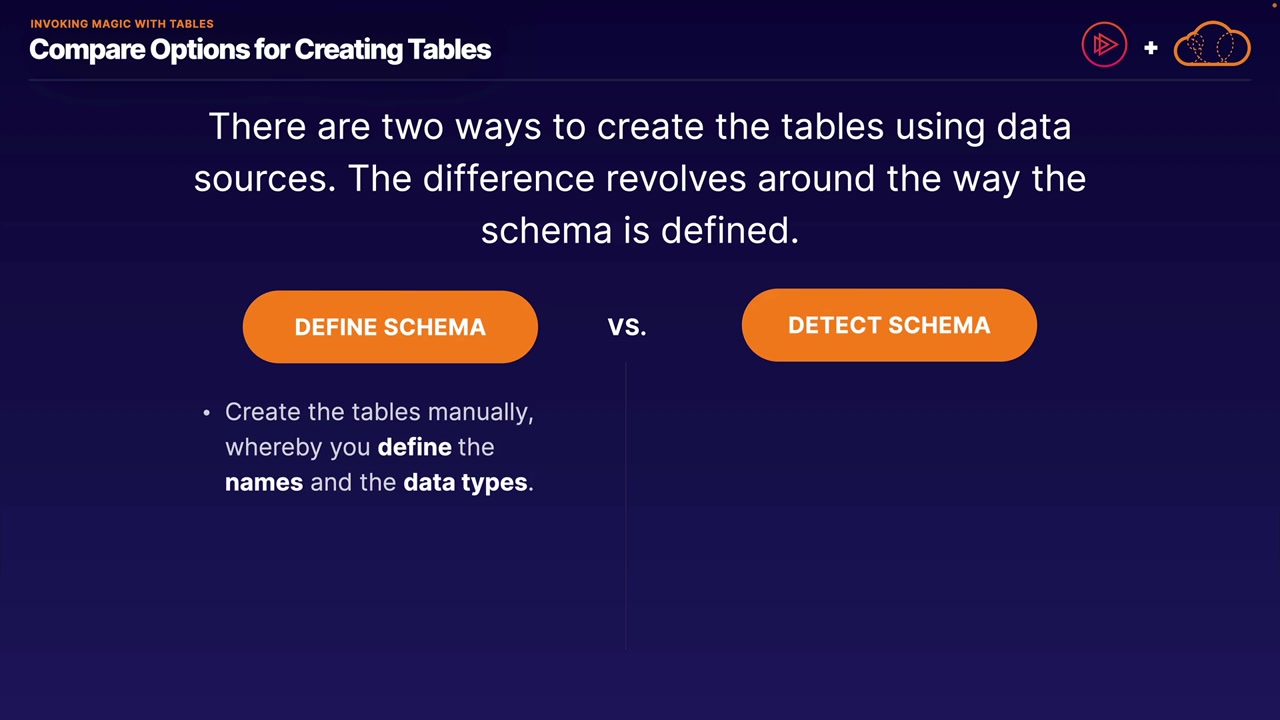Select the "Compare Options for Creating Tables" title

(x=260, y=50)
